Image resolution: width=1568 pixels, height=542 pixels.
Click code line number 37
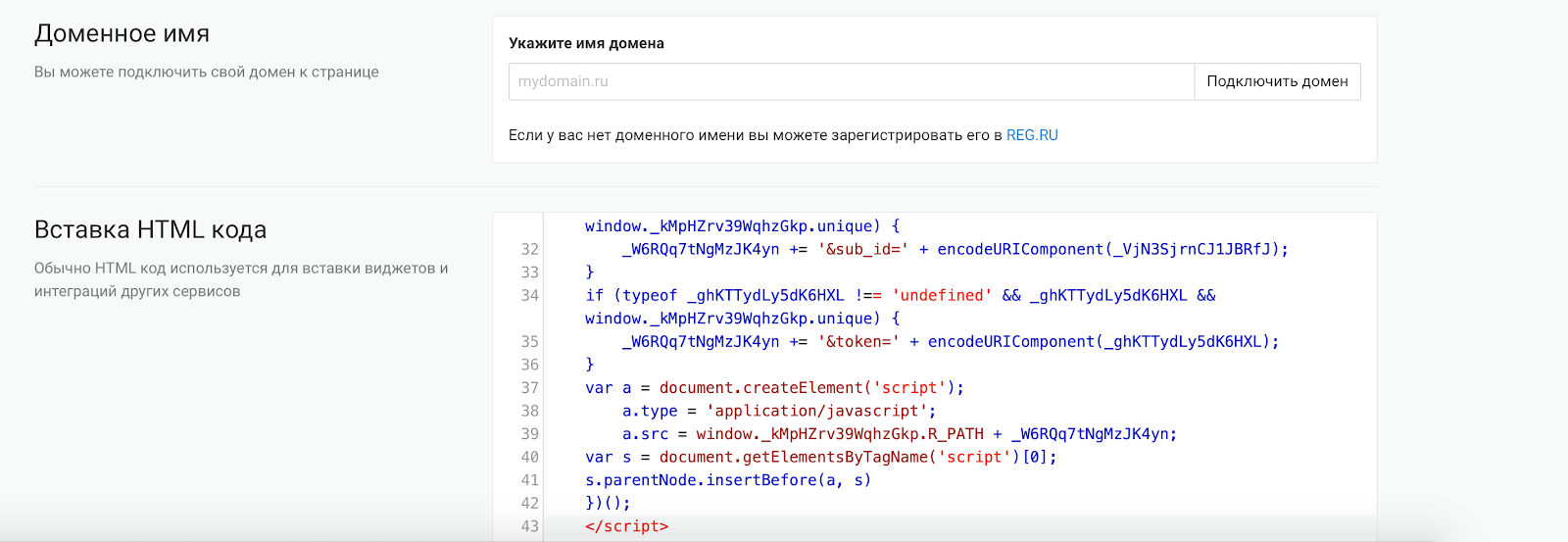point(530,387)
